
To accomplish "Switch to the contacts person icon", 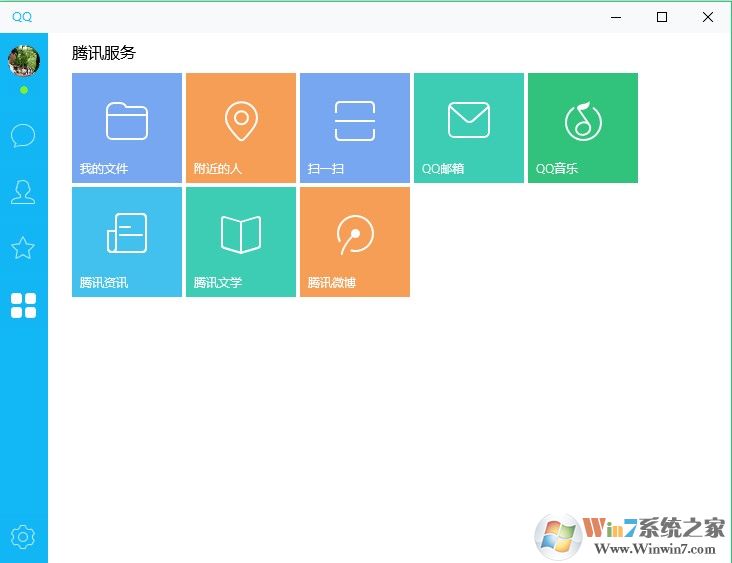I will 23,192.
